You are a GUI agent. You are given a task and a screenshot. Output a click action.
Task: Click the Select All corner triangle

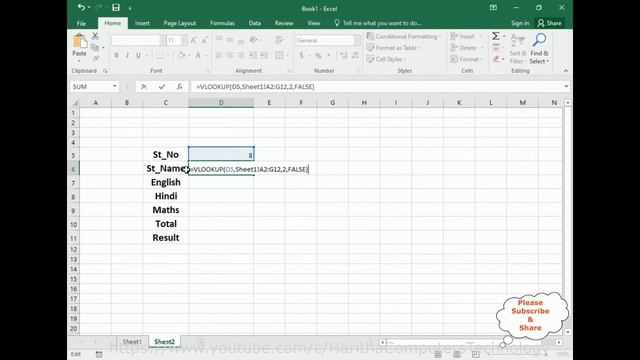[75, 103]
